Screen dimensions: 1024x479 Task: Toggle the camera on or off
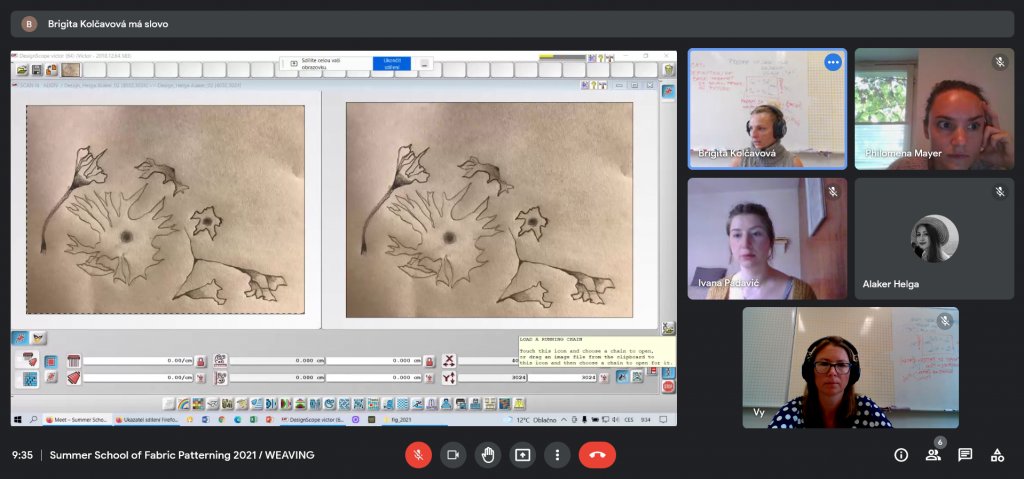pos(453,455)
